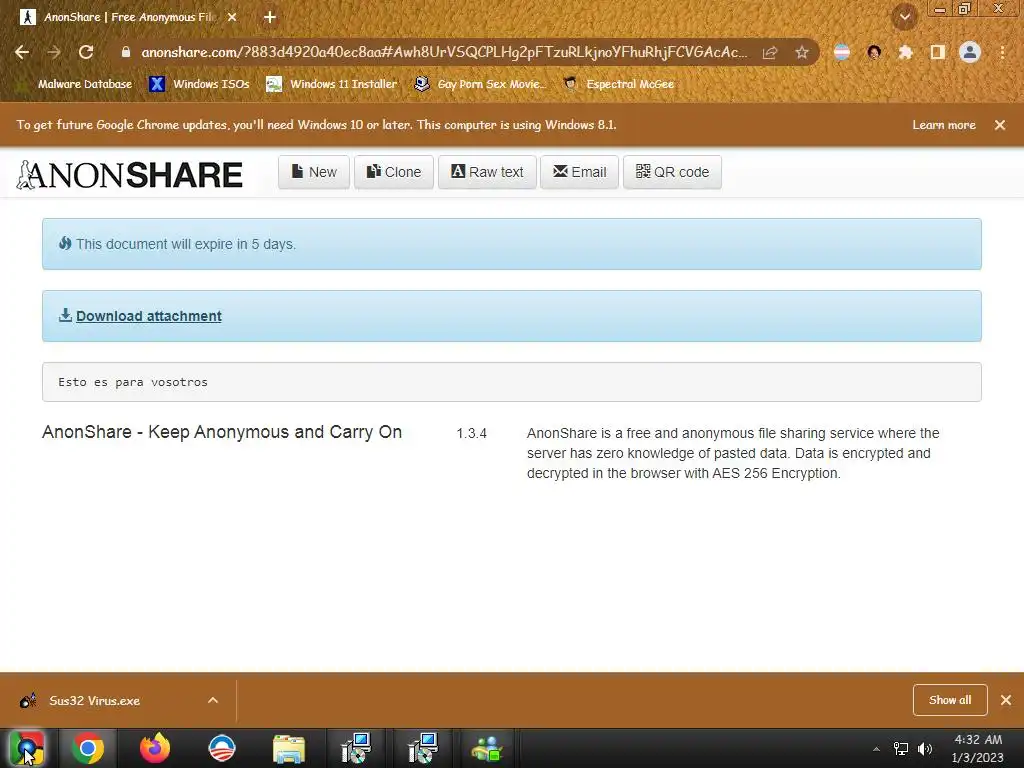Viewport: 1024px width, 768px height.
Task: Open the Chrome profile avatar
Action: 970,52
